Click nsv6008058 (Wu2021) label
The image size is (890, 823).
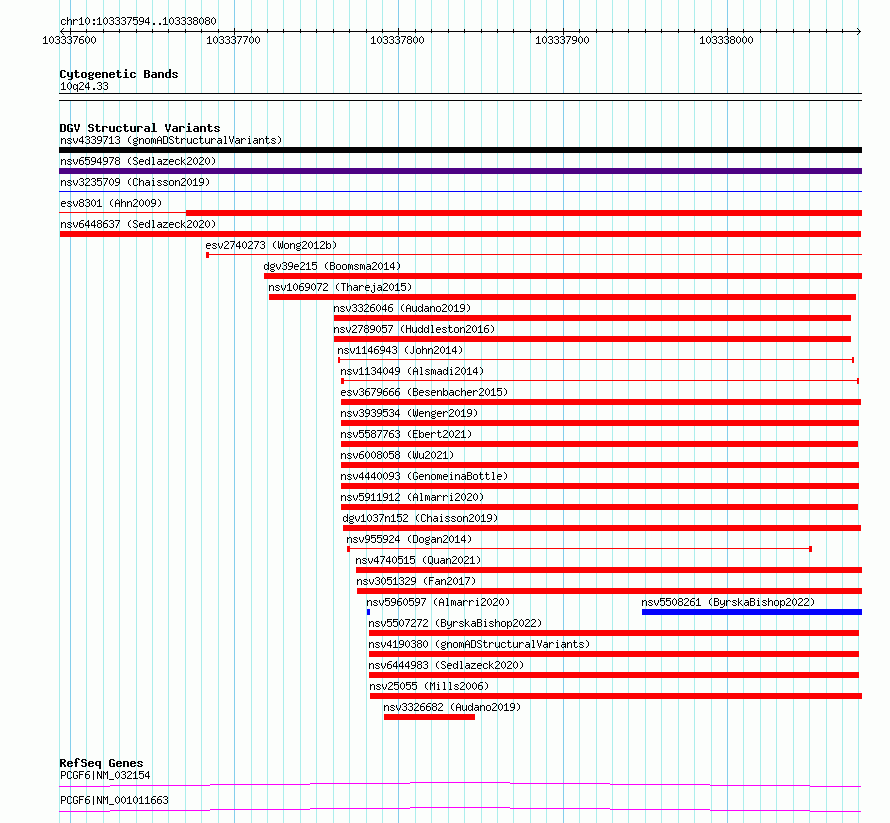pyautogui.click(x=397, y=455)
